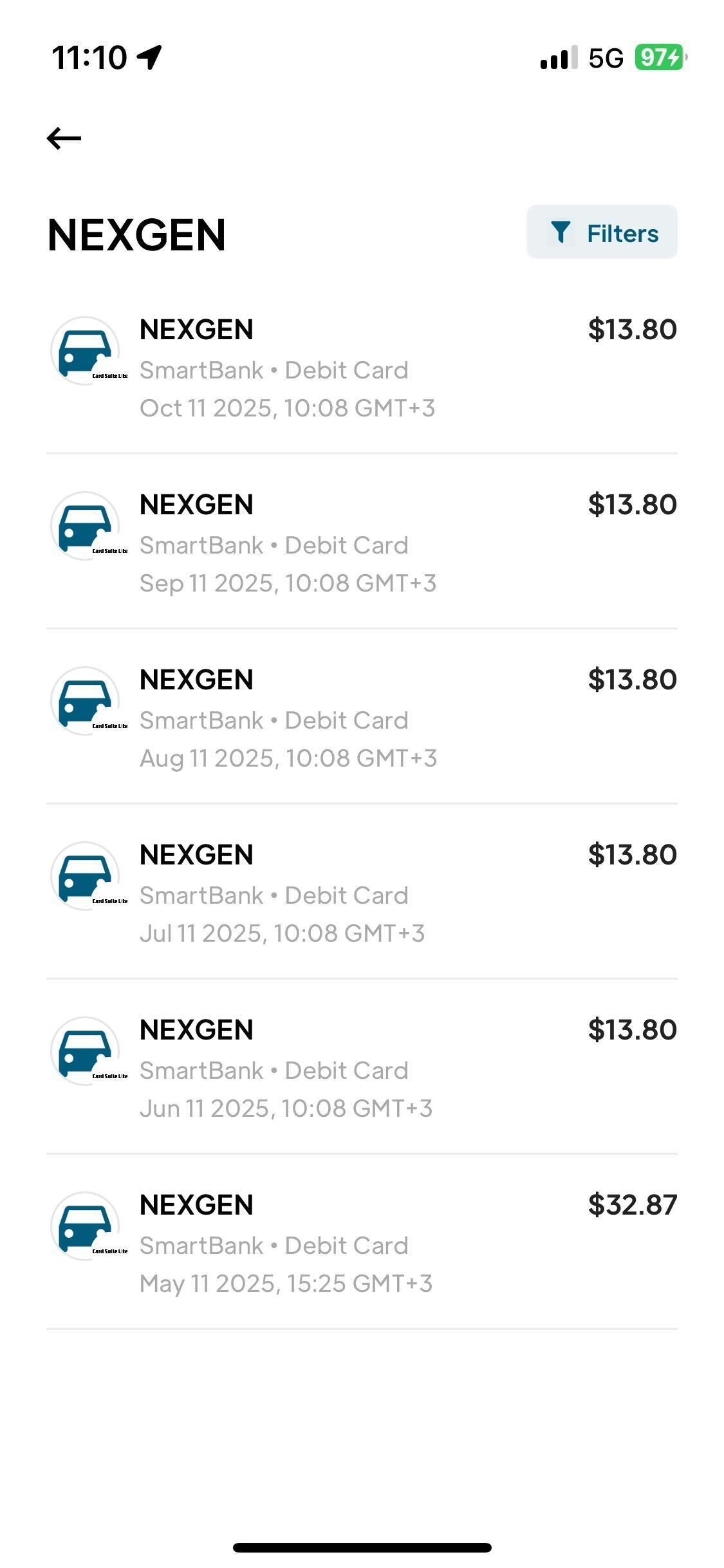Screen dimensions: 724x1568
Task: Tap the $13.80 amount dated Oct 11
Action: coord(632,330)
